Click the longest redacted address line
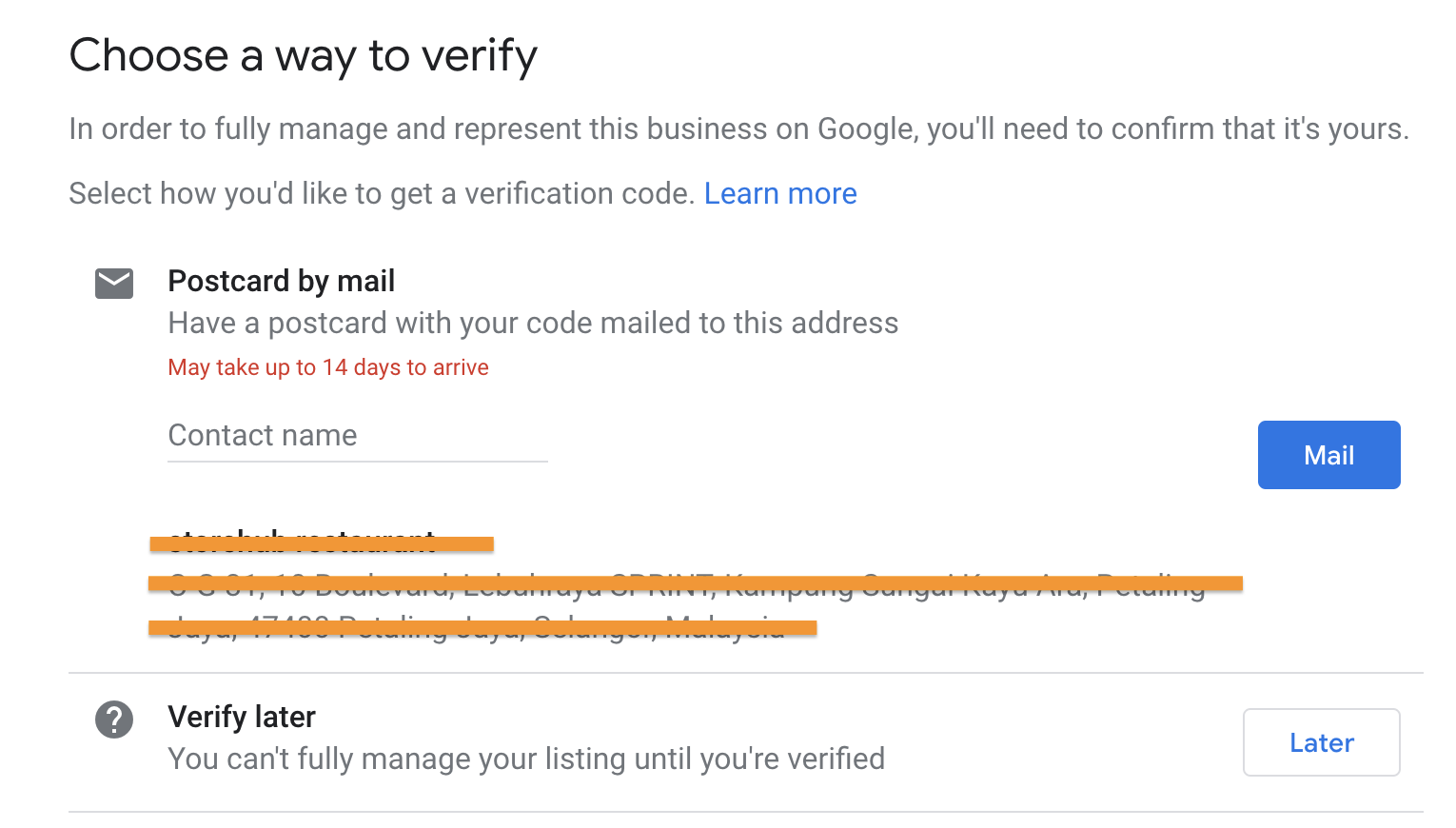1456x828 pixels. point(696,583)
